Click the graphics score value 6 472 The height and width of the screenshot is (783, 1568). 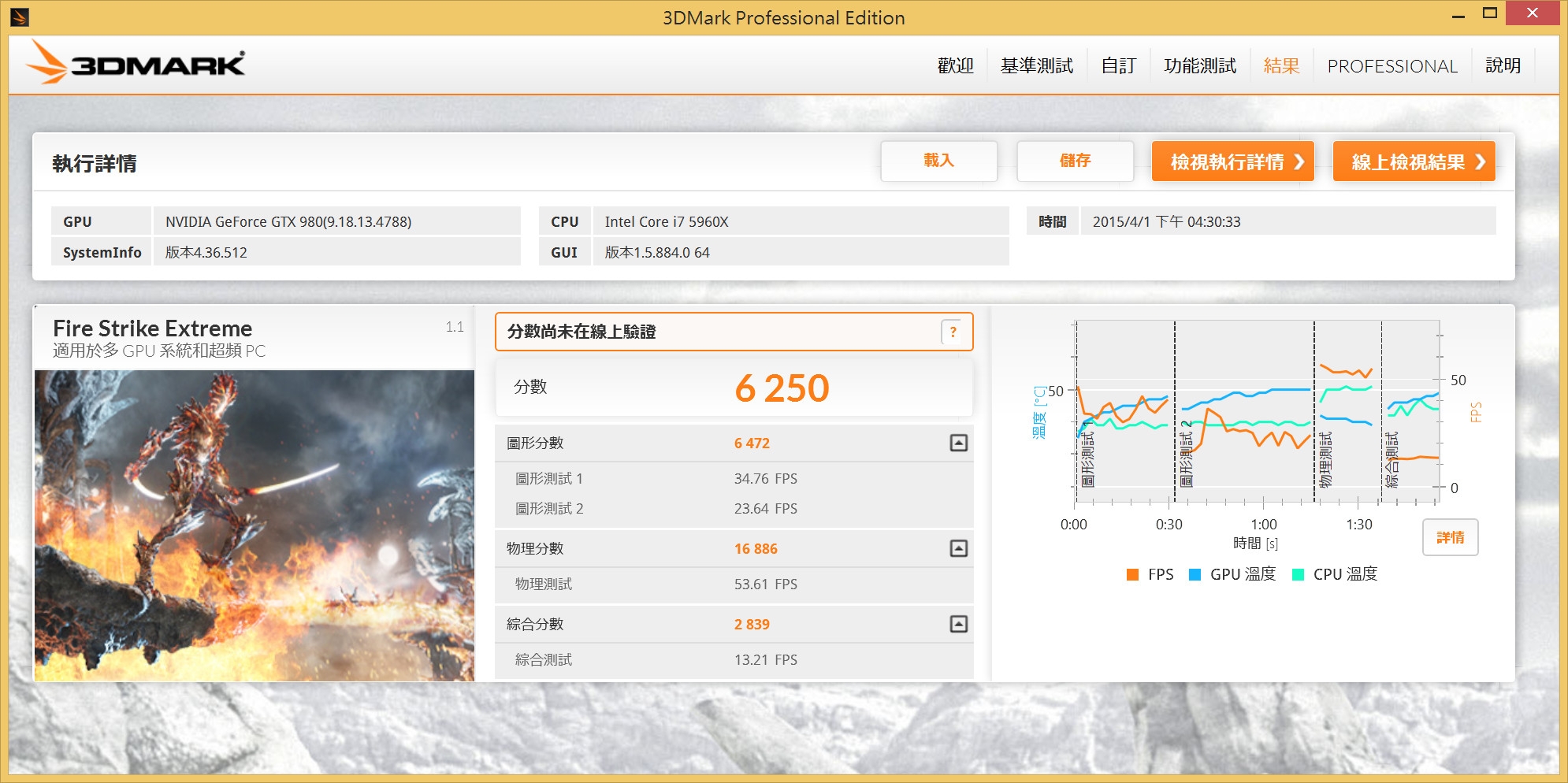[752, 443]
